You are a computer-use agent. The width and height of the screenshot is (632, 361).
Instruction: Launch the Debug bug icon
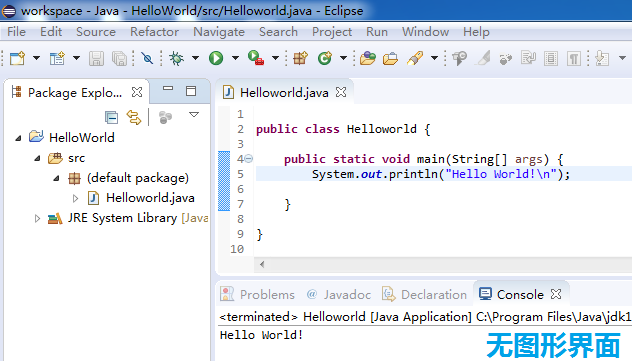pyautogui.click(x=177, y=58)
